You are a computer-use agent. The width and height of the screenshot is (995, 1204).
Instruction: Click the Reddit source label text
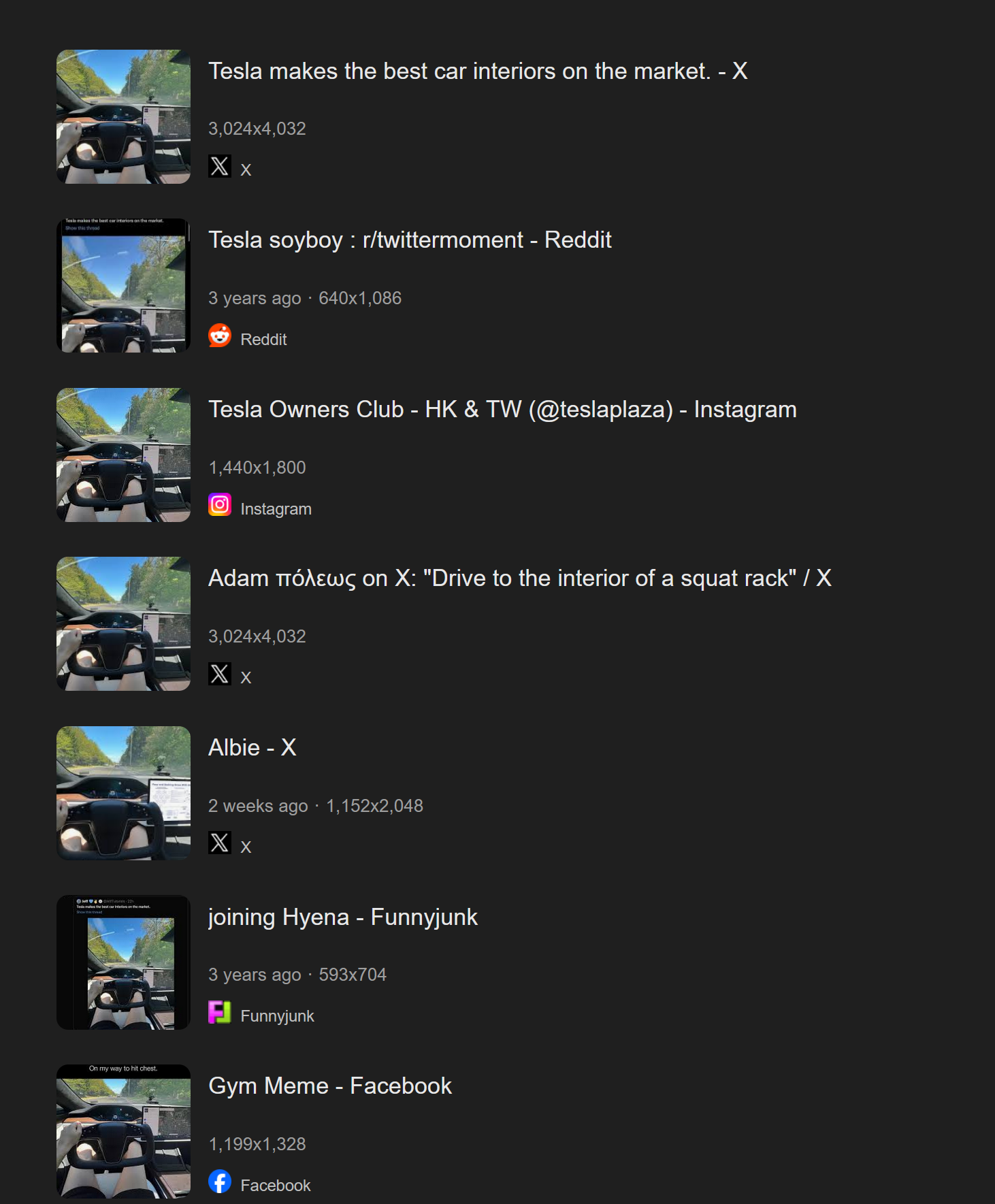[x=263, y=340]
